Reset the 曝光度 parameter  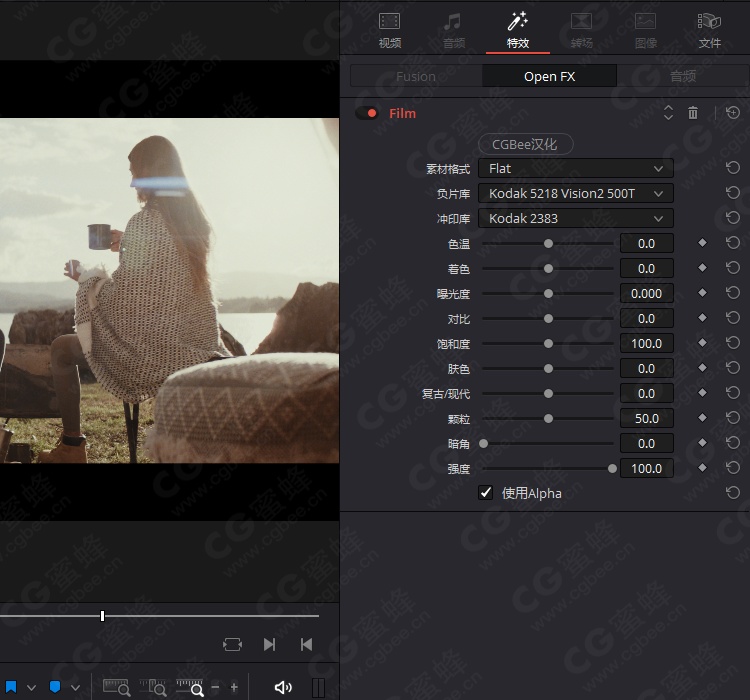733,292
